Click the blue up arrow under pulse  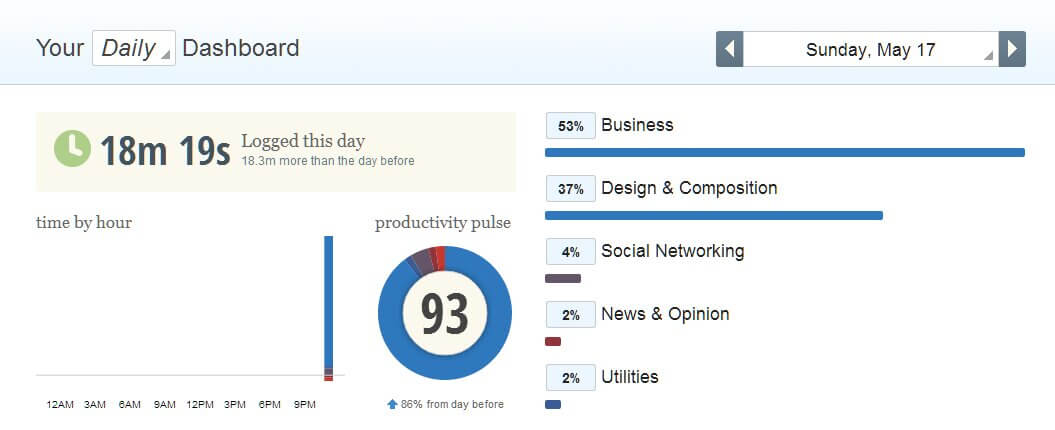click(x=392, y=404)
